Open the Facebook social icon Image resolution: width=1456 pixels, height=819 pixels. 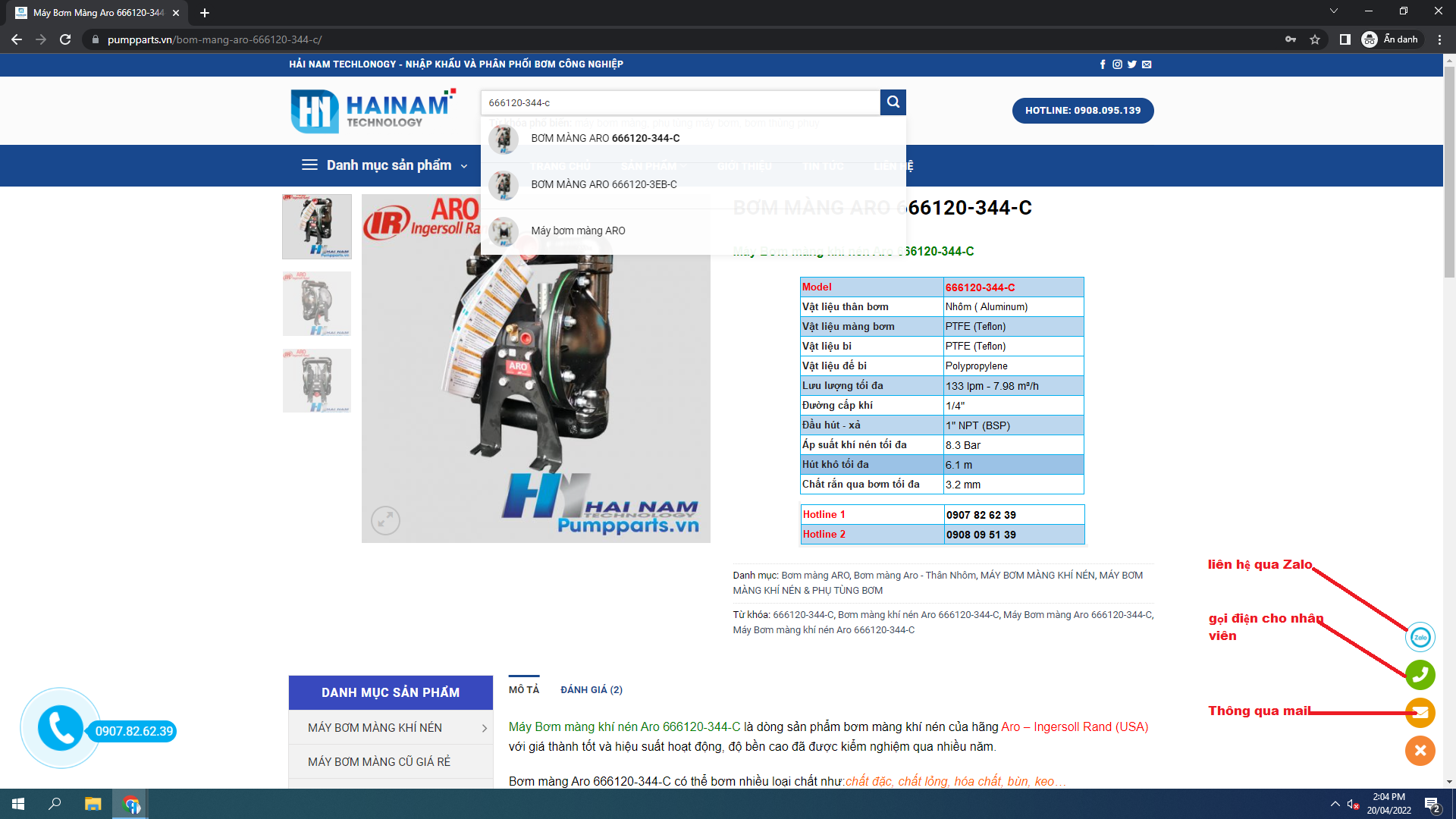(x=1103, y=64)
